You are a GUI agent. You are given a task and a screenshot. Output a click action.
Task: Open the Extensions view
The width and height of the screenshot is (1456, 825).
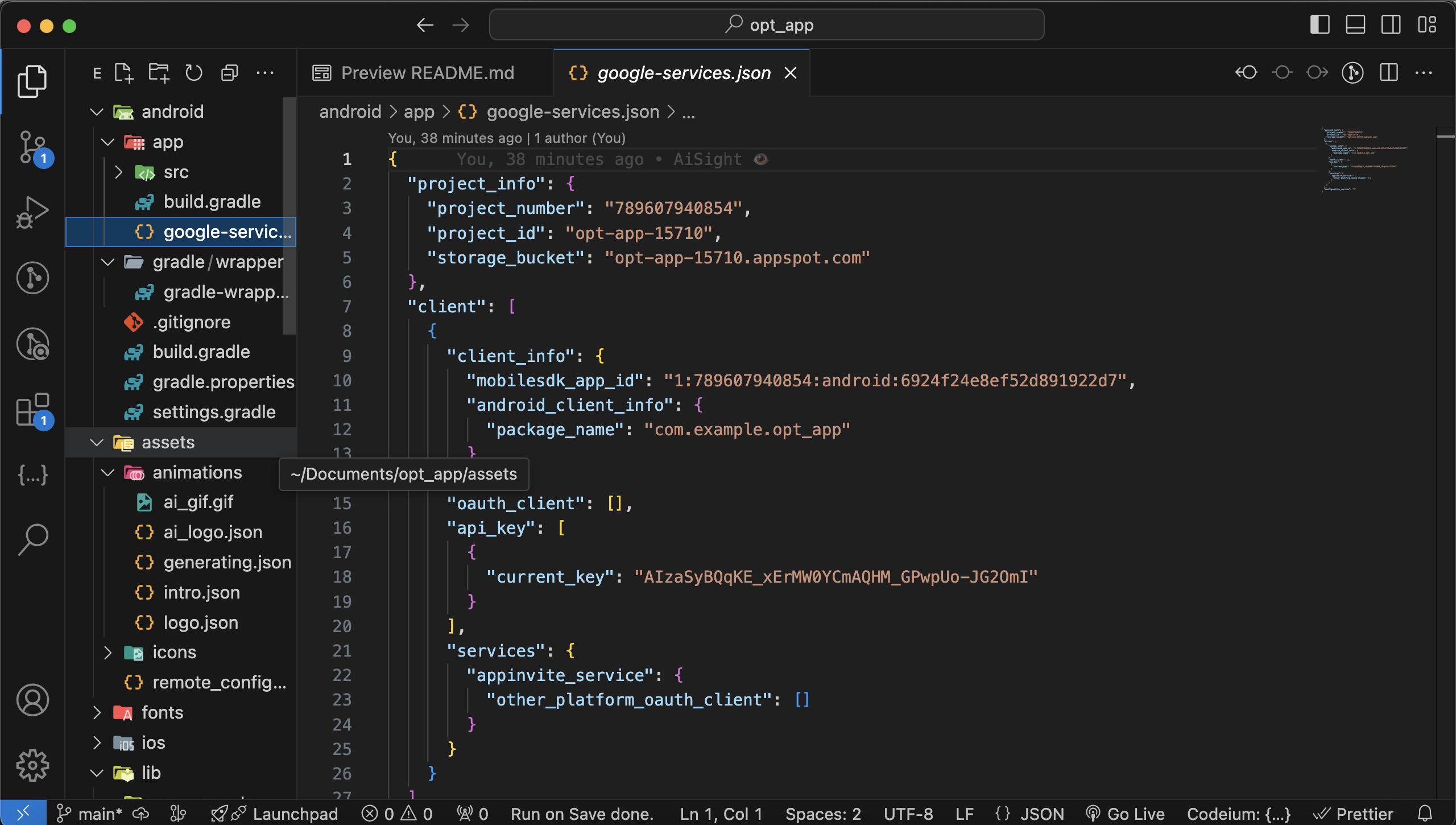[32, 410]
